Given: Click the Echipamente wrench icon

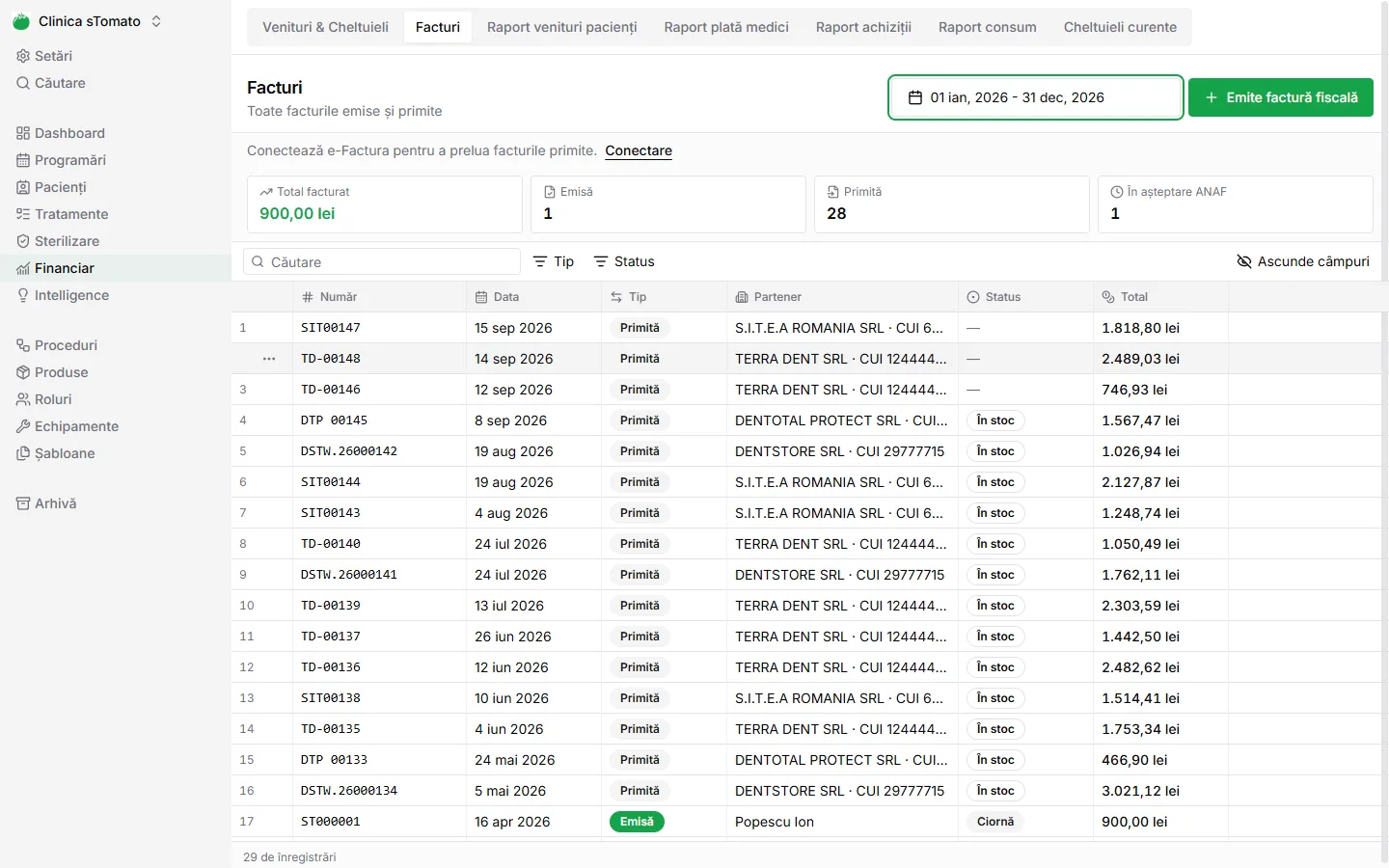Looking at the screenshot, I should point(23,426).
